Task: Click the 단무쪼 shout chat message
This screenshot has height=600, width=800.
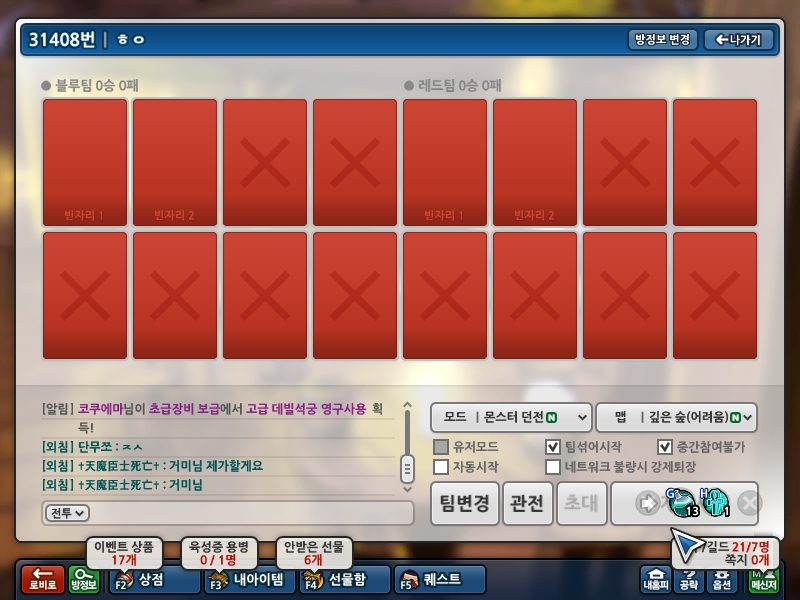Action: tap(92, 447)
